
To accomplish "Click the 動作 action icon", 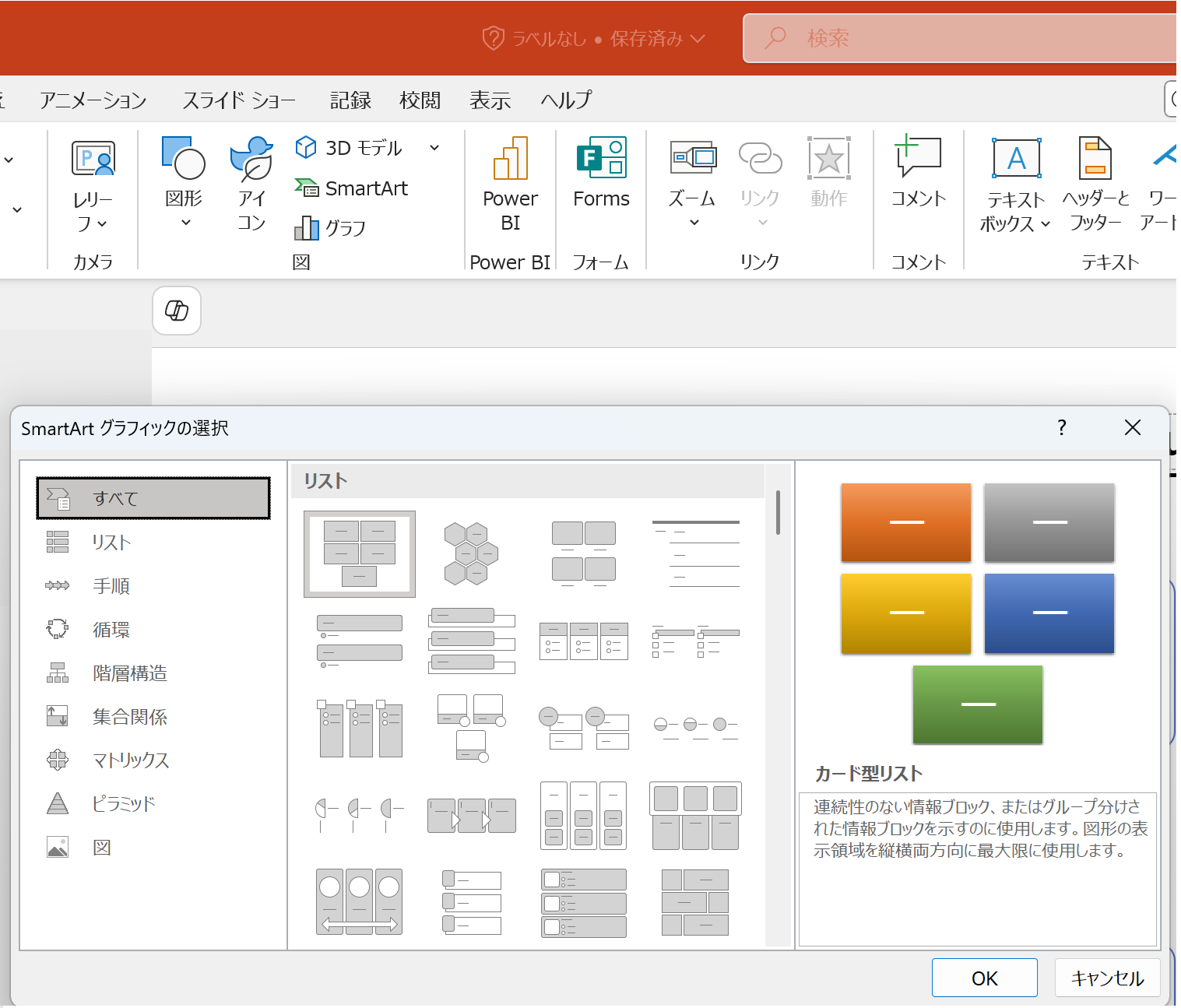I will pyautogui.click(x=828, y=159).
